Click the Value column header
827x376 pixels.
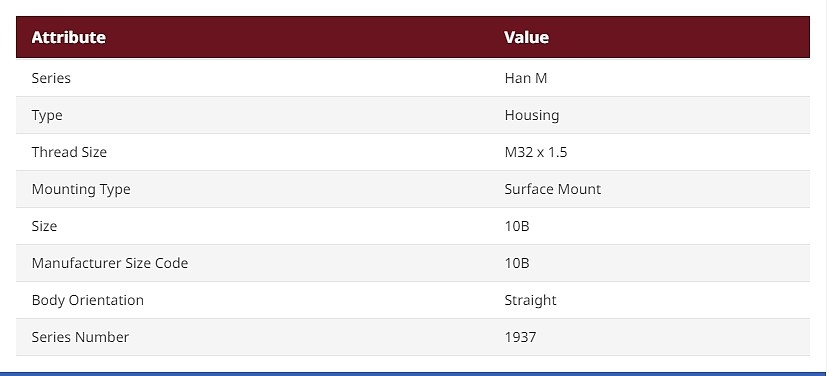pyautogui.click(x=526, y=37)
